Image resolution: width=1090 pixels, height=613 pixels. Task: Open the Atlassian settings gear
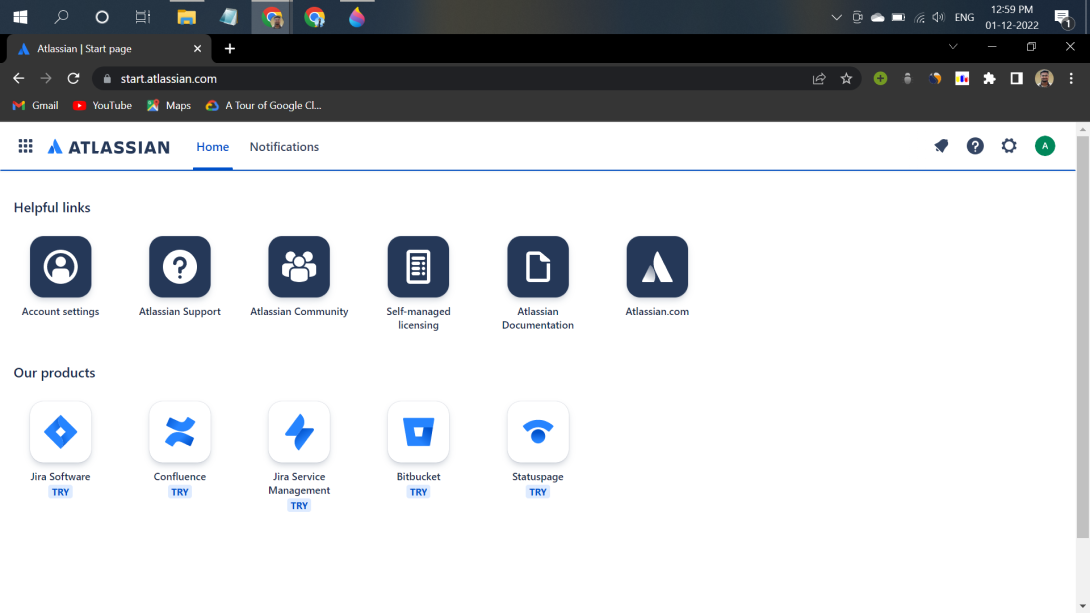(x=1009, y=145)
